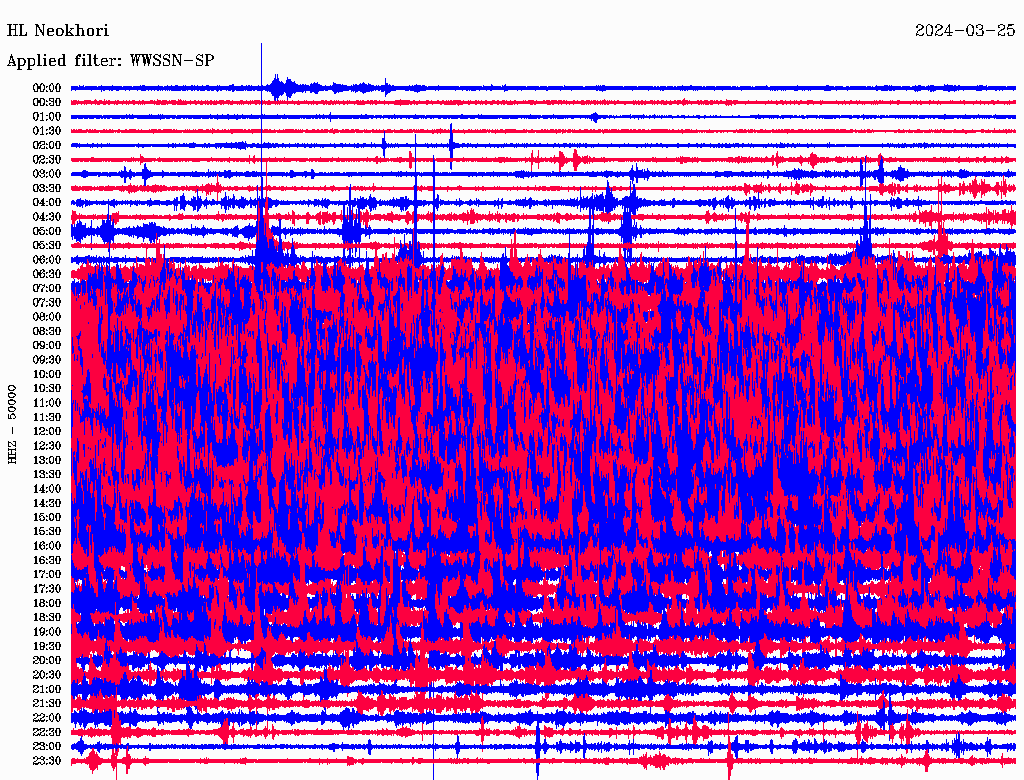Select the 23:00 time label
This screenshot has width=1024, height=780.
click(x=47, y=747)
